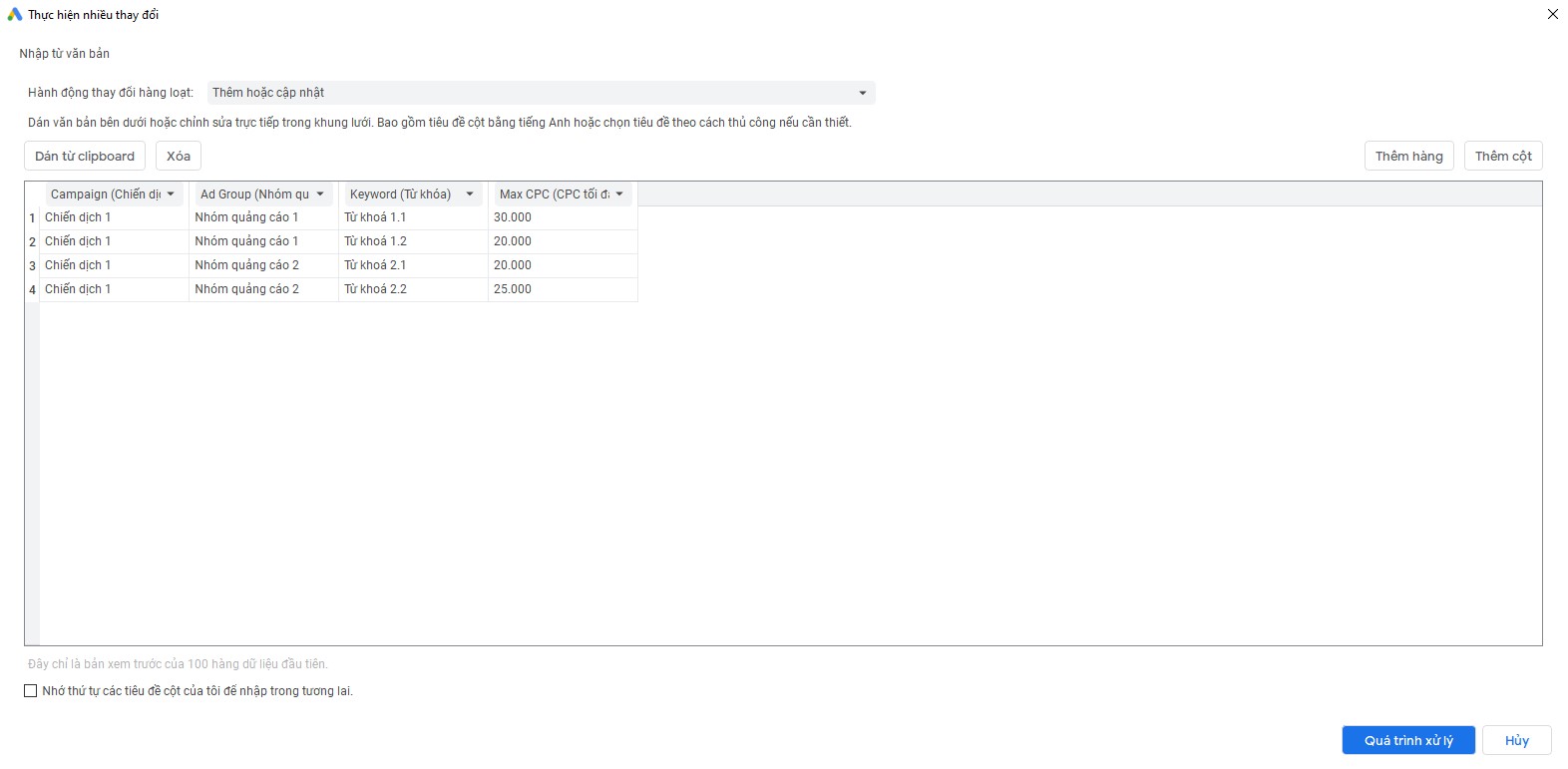This screenshot has height=769, width=1568.
Task: Expand the Ad Group column header dropdown
Action: (320, 194)
